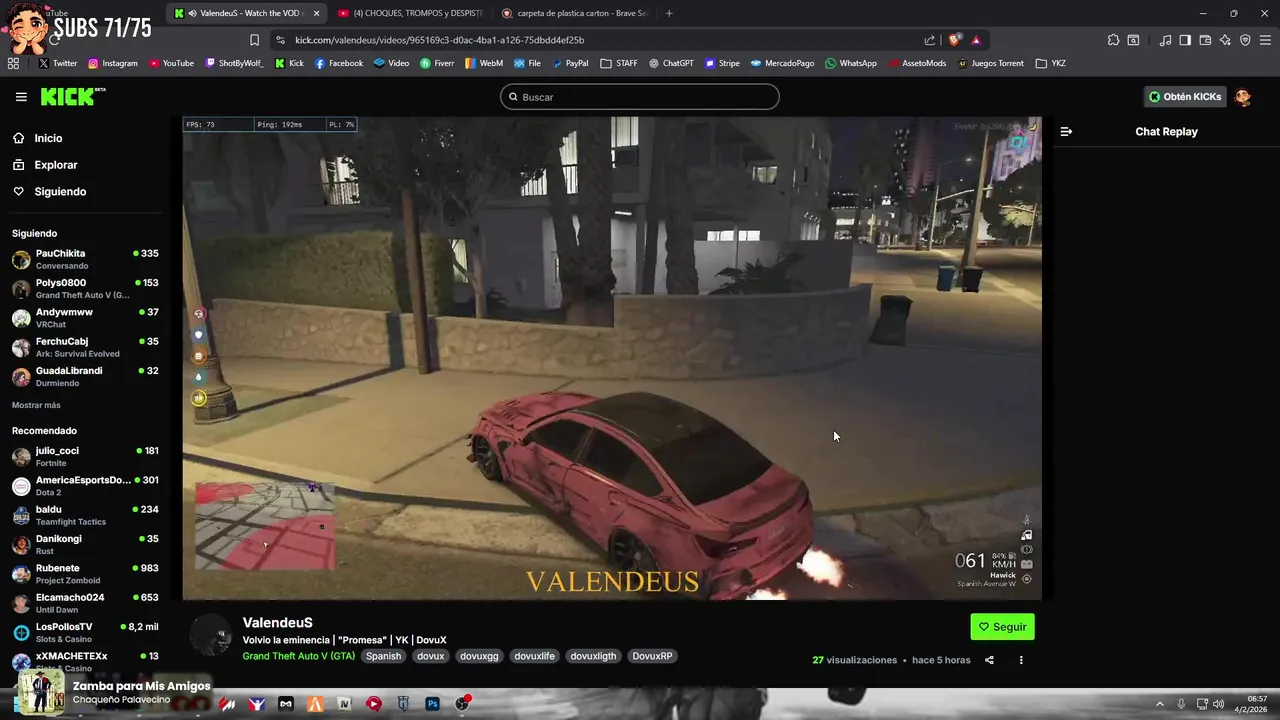The image size is (1280, 720).
Task: Select the dovux tag
Action: (x=431, y=656)
